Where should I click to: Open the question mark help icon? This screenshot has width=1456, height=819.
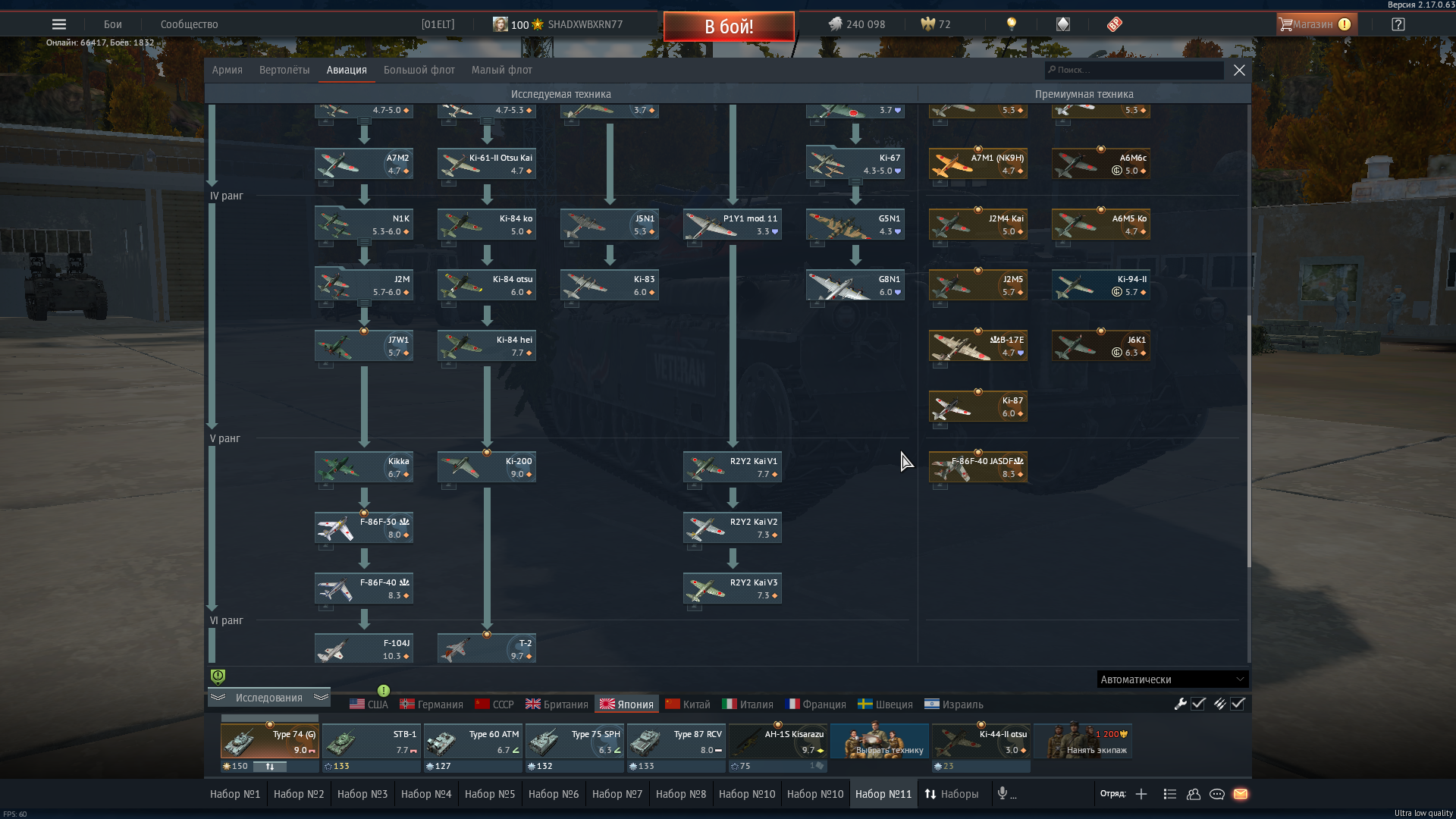coord(1398,24)
